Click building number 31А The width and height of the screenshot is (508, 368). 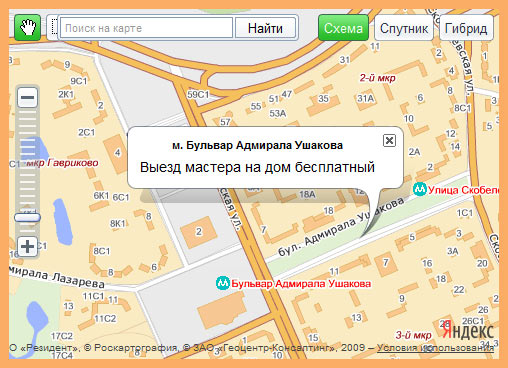click(x=366, y=98)
